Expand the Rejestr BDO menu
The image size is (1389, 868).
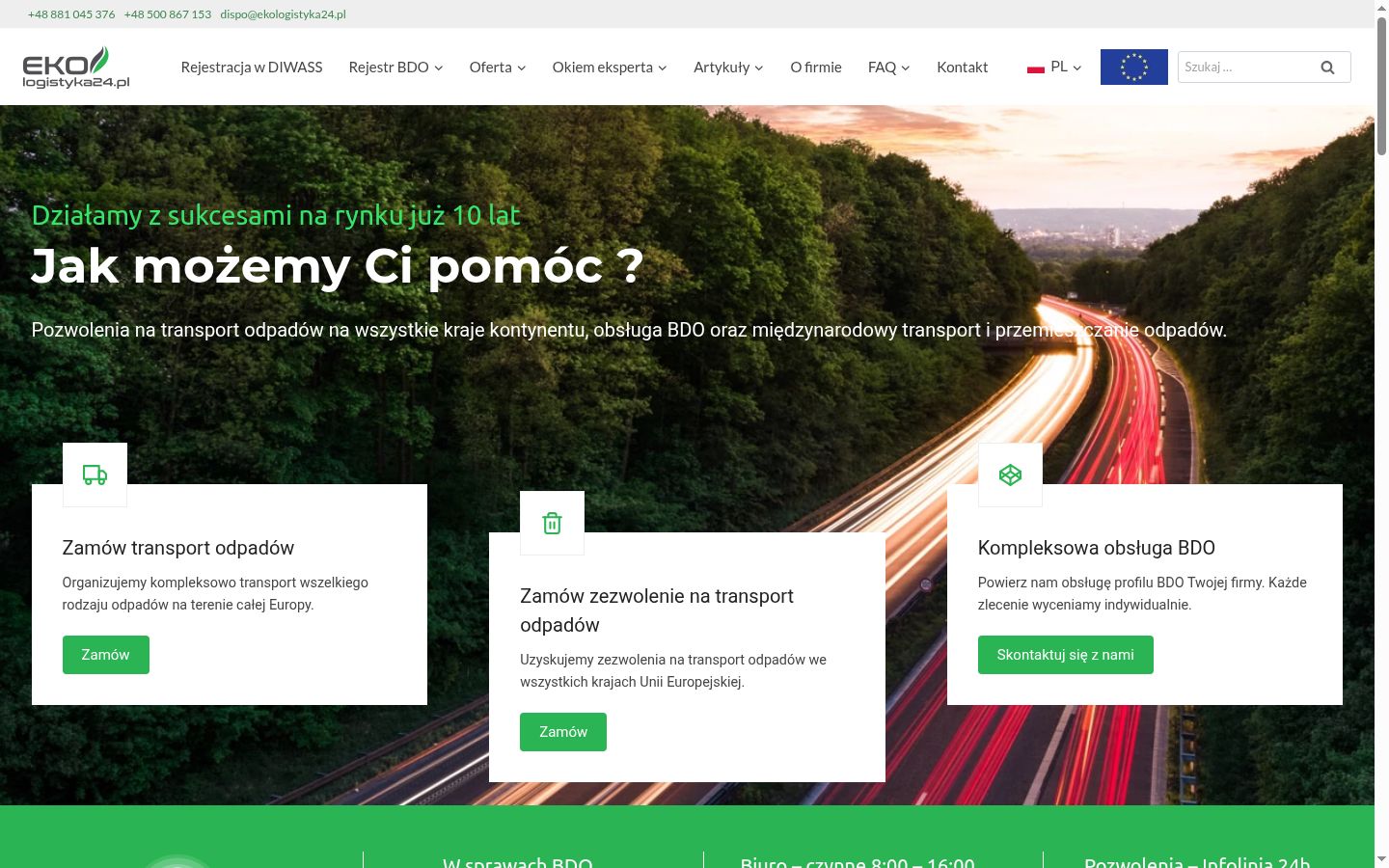click(x=395, y=68)
